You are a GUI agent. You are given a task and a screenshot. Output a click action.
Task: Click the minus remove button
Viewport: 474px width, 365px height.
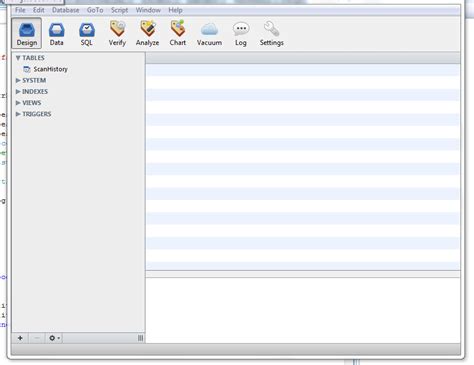(x=37, y=338)
